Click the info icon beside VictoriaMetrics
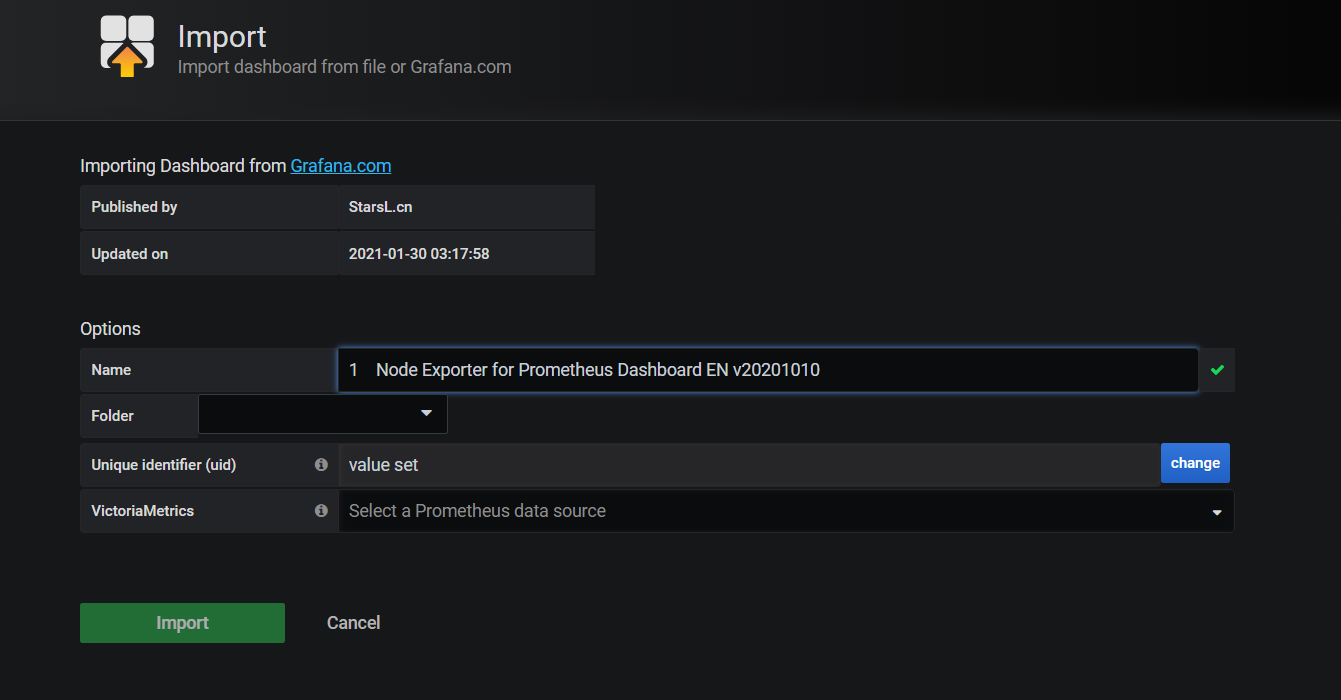The width and height of the screenshot is (1341, 700). 321,511
